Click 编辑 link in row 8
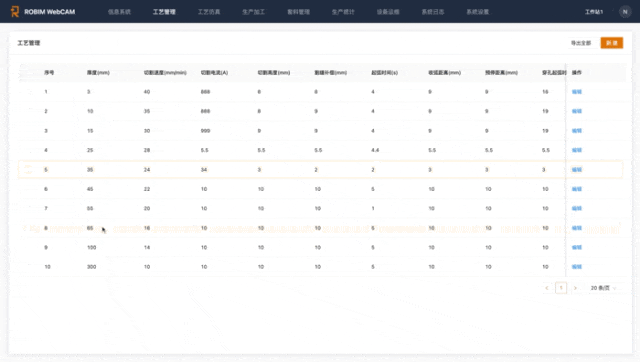The height and width of the screenshot is (362, 640). (577, 228)
